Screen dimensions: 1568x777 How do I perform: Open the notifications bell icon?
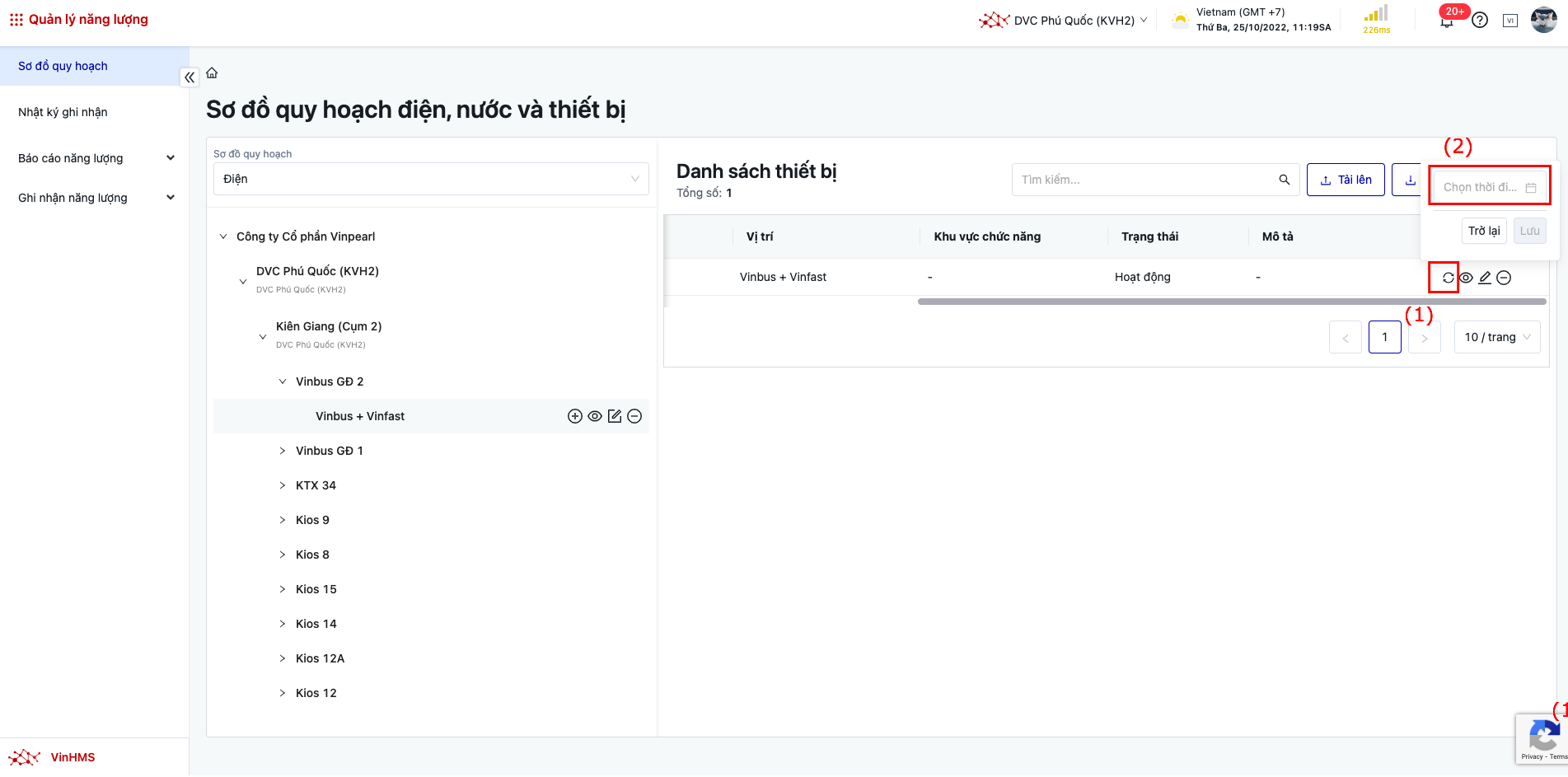pyautogui.click(x=1447, y=21)
